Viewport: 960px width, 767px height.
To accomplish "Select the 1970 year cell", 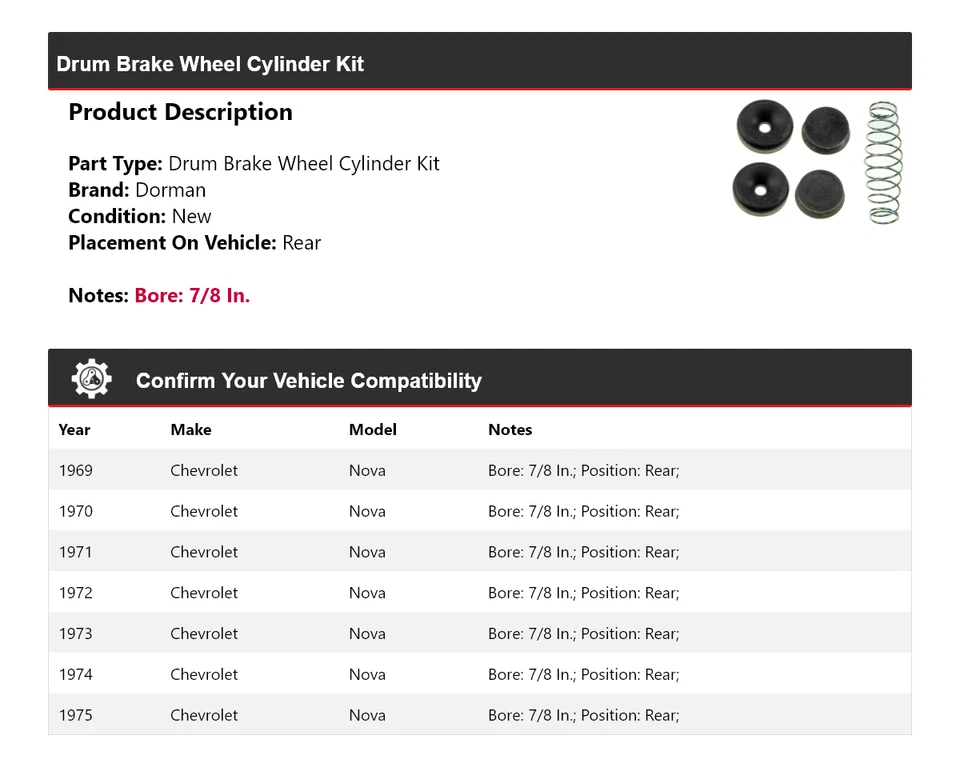I will (x=76, y=511).
